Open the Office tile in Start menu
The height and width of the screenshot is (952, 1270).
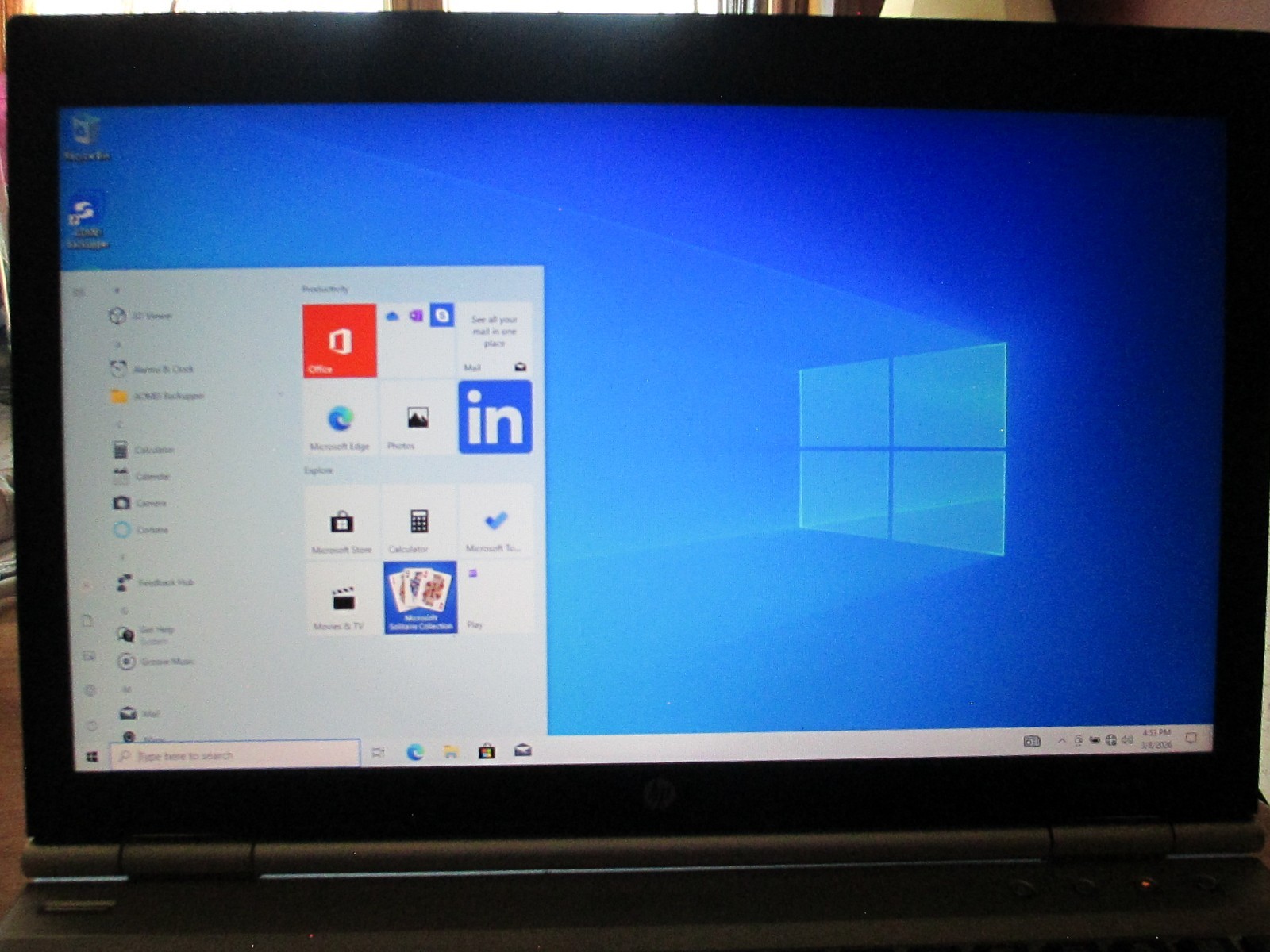pos(340,340)
